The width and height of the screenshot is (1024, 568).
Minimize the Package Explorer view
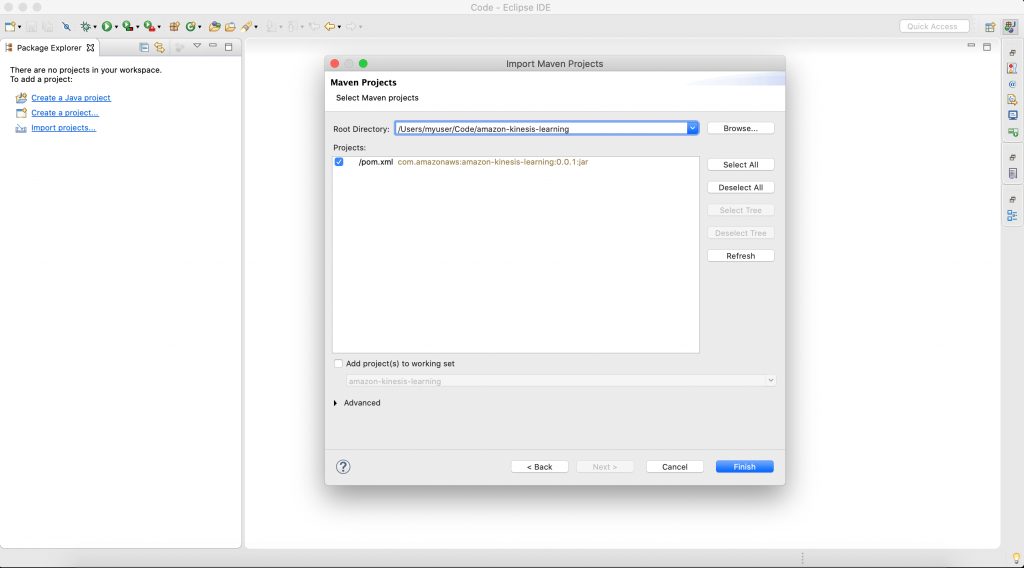tap(213, 46)
